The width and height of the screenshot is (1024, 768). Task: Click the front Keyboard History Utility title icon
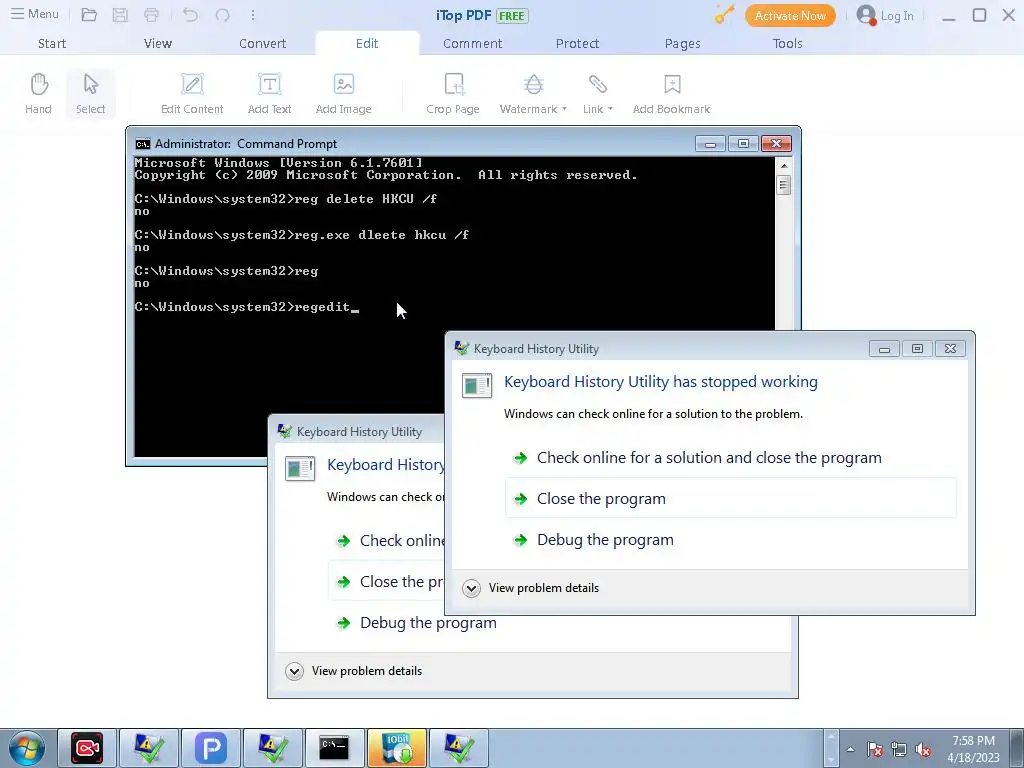pos(462,349)
